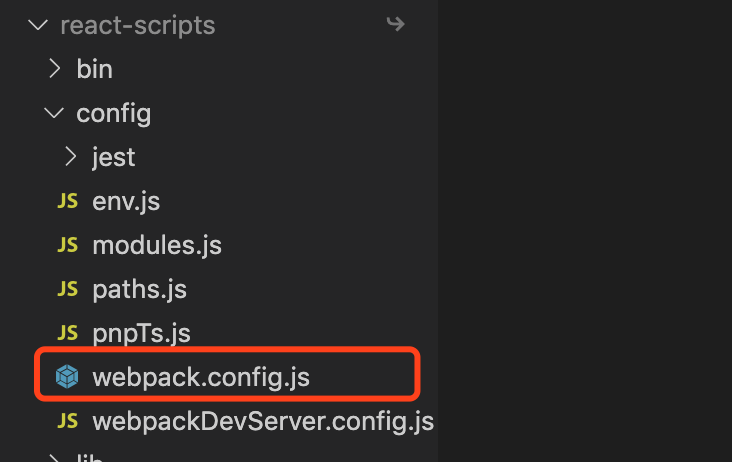The image size is (732, 462).
Task: Collapse the config folder chevron
Action: 54,113
